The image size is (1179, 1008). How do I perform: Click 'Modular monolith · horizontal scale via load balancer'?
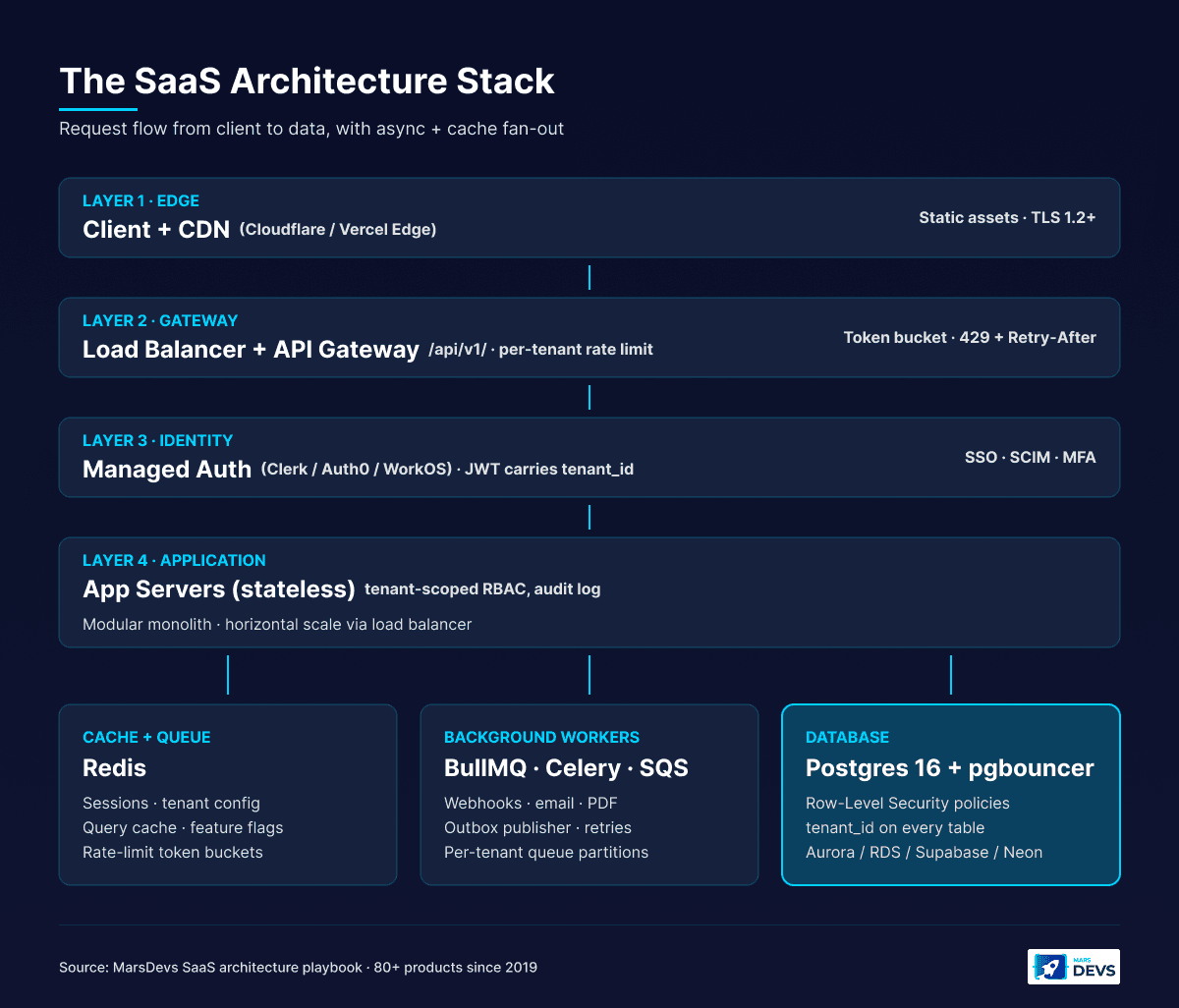coord(277,624)
